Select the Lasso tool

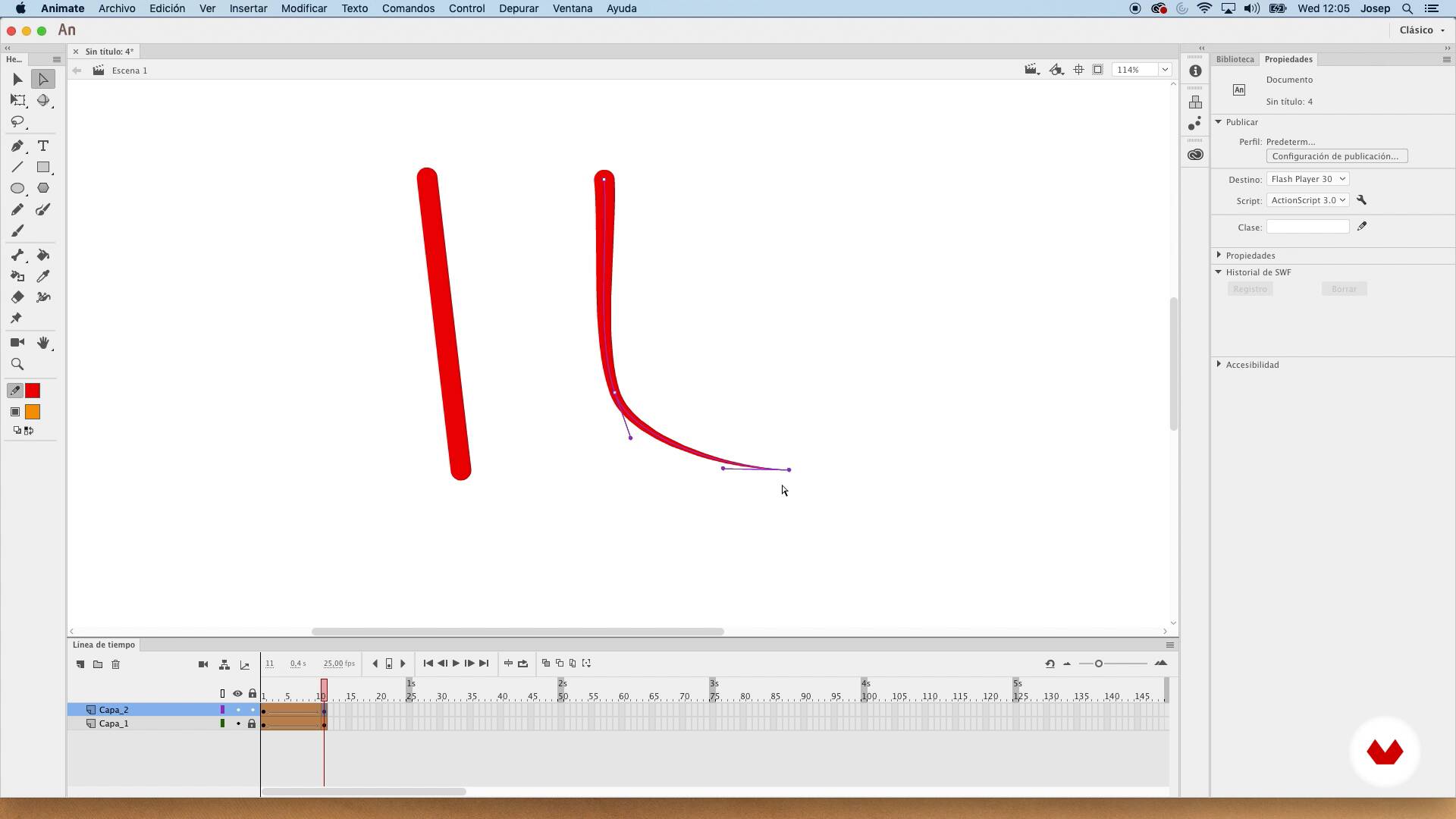[17, 122]
